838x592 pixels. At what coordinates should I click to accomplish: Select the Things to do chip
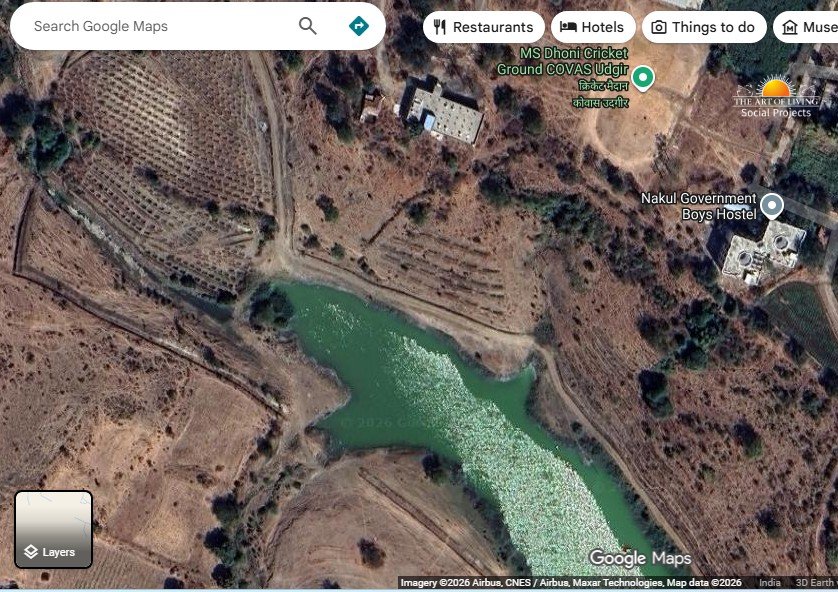tap(704, 27)
